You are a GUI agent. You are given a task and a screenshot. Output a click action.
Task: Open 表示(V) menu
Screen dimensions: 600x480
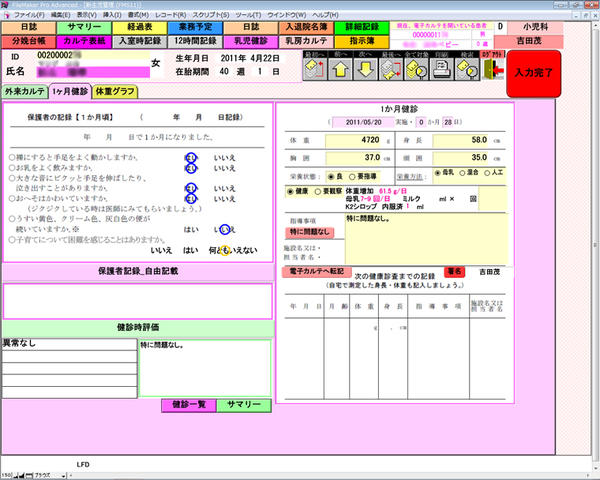(86, 15)
